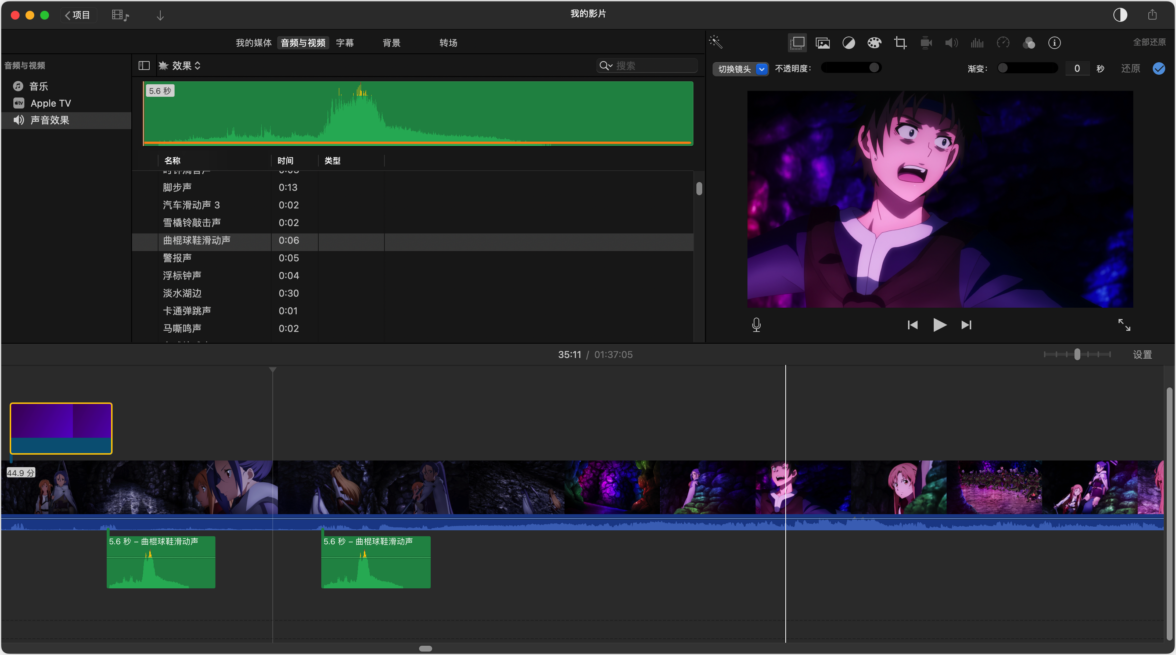The width and height of the screenshot is (1176, 655).
Task: Select the 警报声 sound effect row
Action: coord(413,258)
